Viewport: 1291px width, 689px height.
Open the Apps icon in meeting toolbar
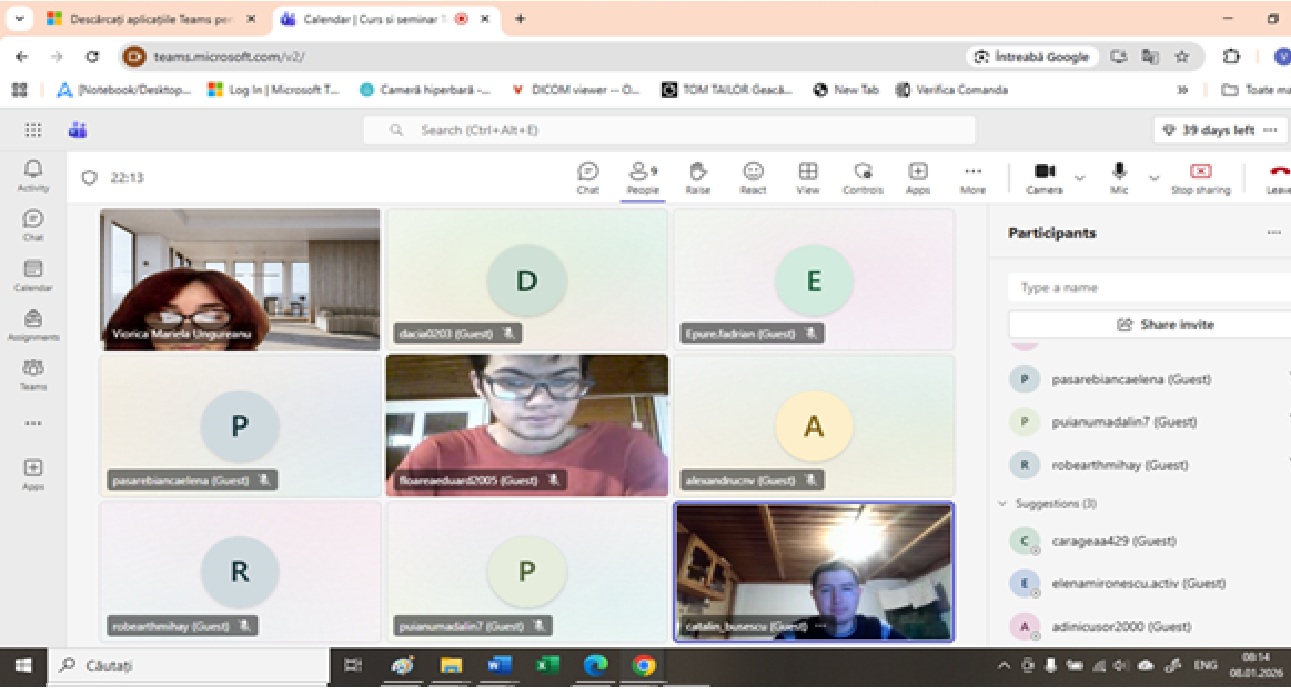point(918,177)
